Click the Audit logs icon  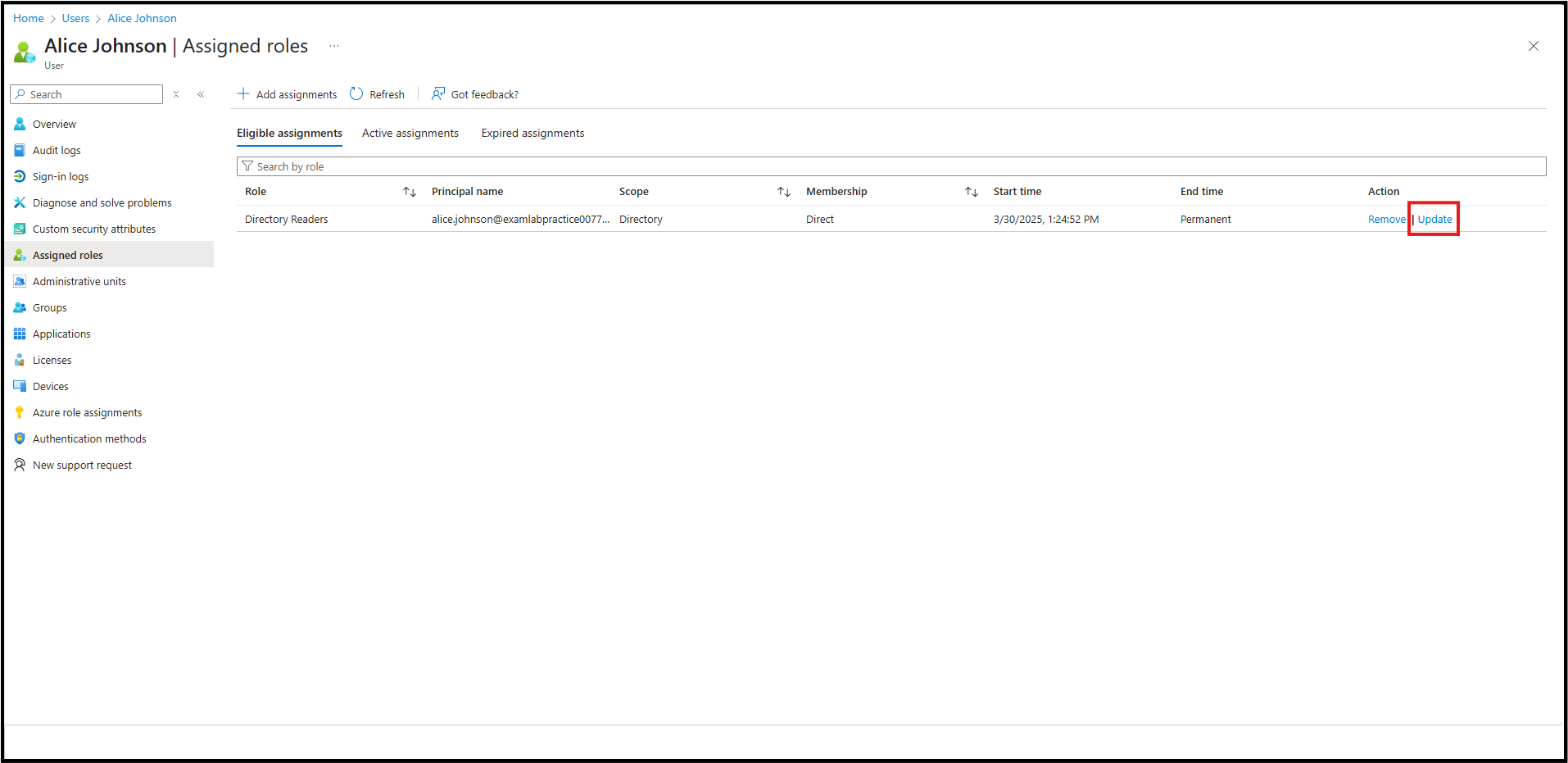(x=20, y=151)
